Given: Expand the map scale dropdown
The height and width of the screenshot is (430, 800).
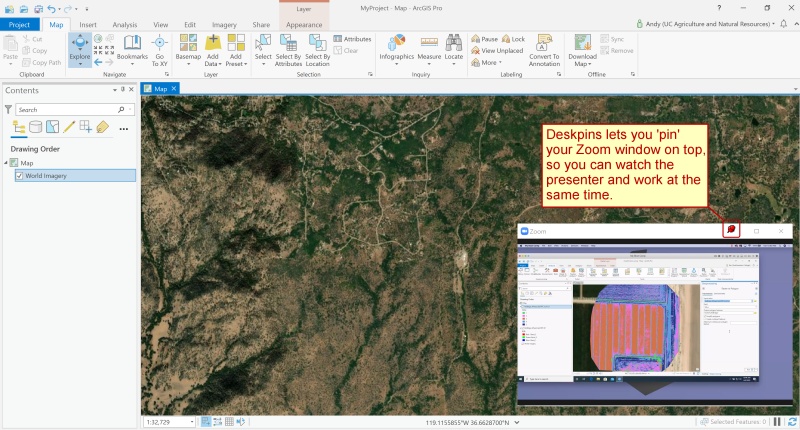Looking at the screenshot, I should pos(194,422).
